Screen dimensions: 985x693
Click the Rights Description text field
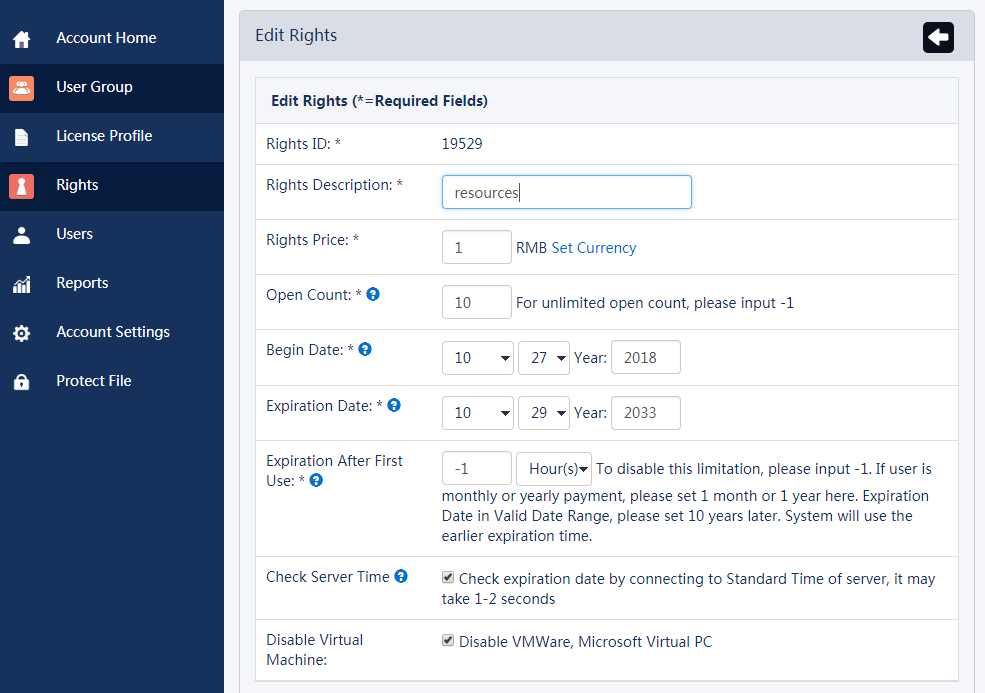click(566, 192)
